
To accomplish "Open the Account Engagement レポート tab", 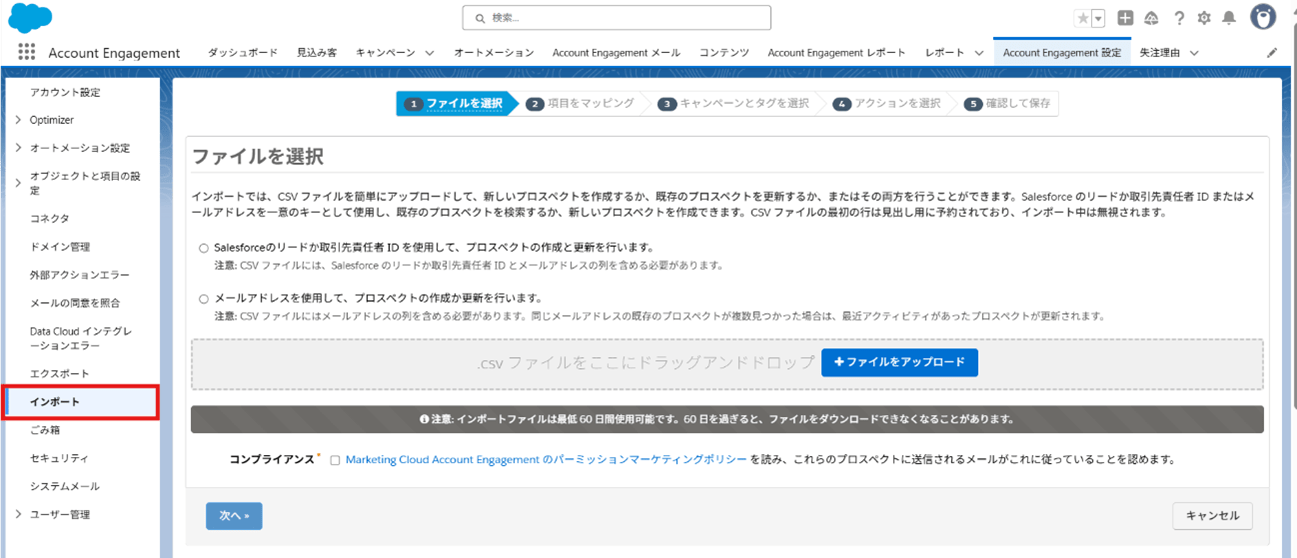I will (x=836, y=53).
